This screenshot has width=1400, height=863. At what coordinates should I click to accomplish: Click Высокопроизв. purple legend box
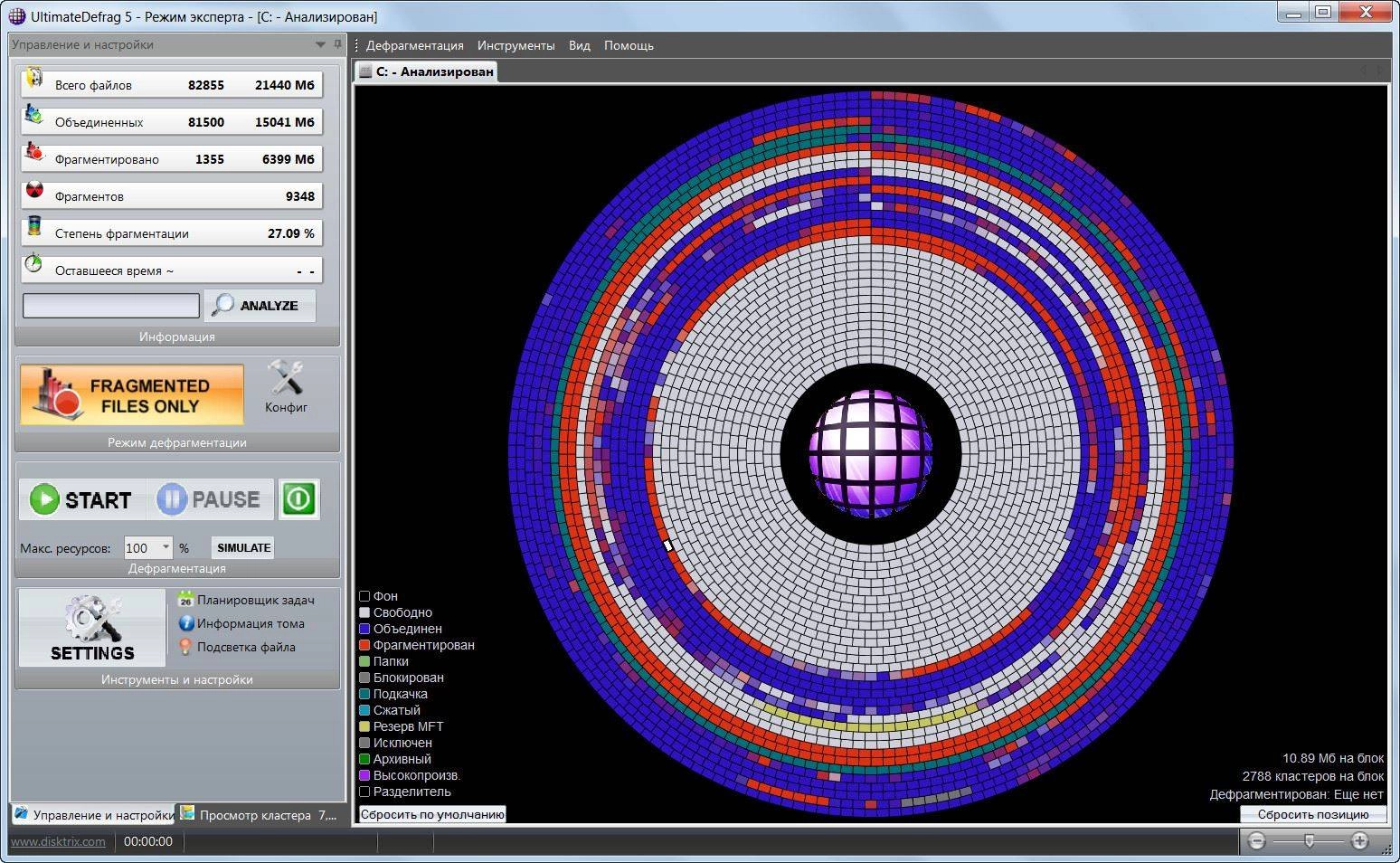[x=364, y=775]
